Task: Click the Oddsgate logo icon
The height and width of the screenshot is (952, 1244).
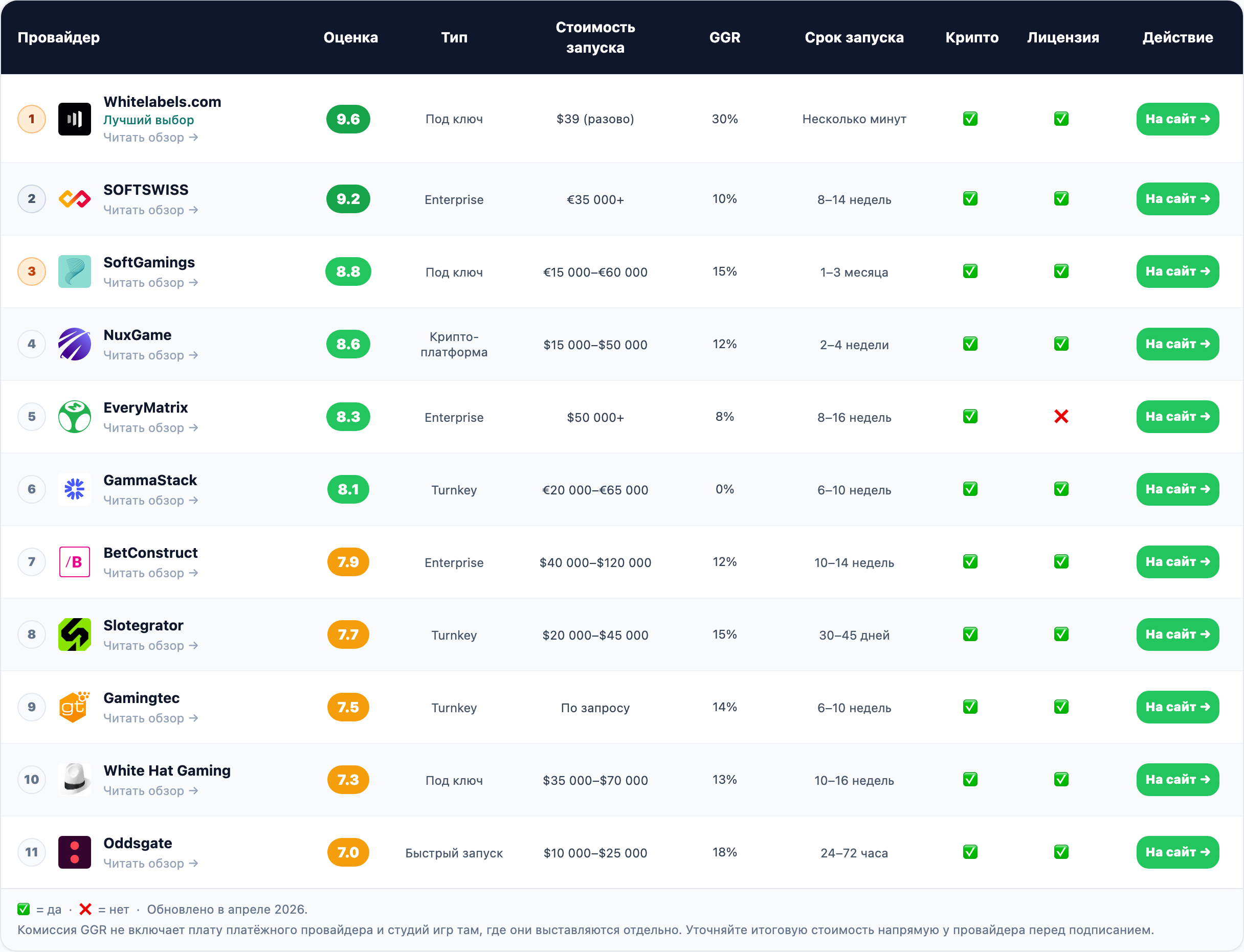Action: [74, 852]
